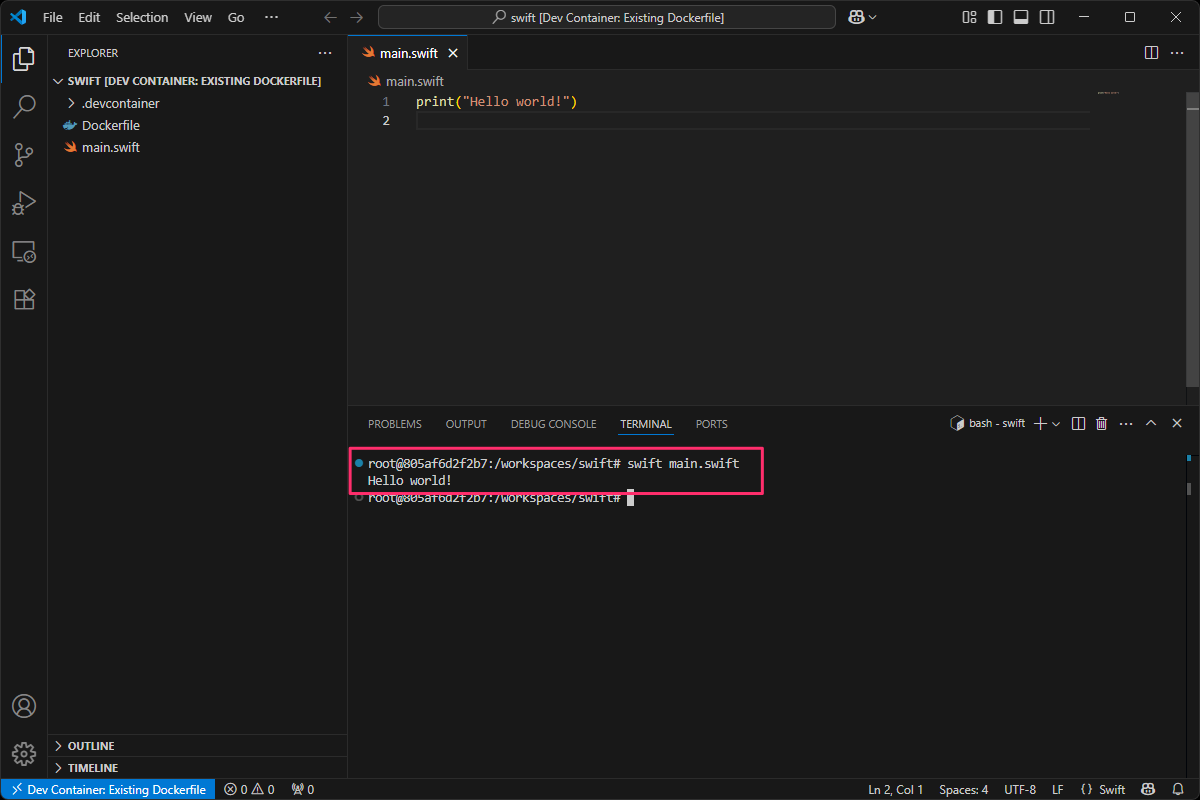Open the Edit menu
Viewport: 1200px width, 800px height.
[89, 17]
